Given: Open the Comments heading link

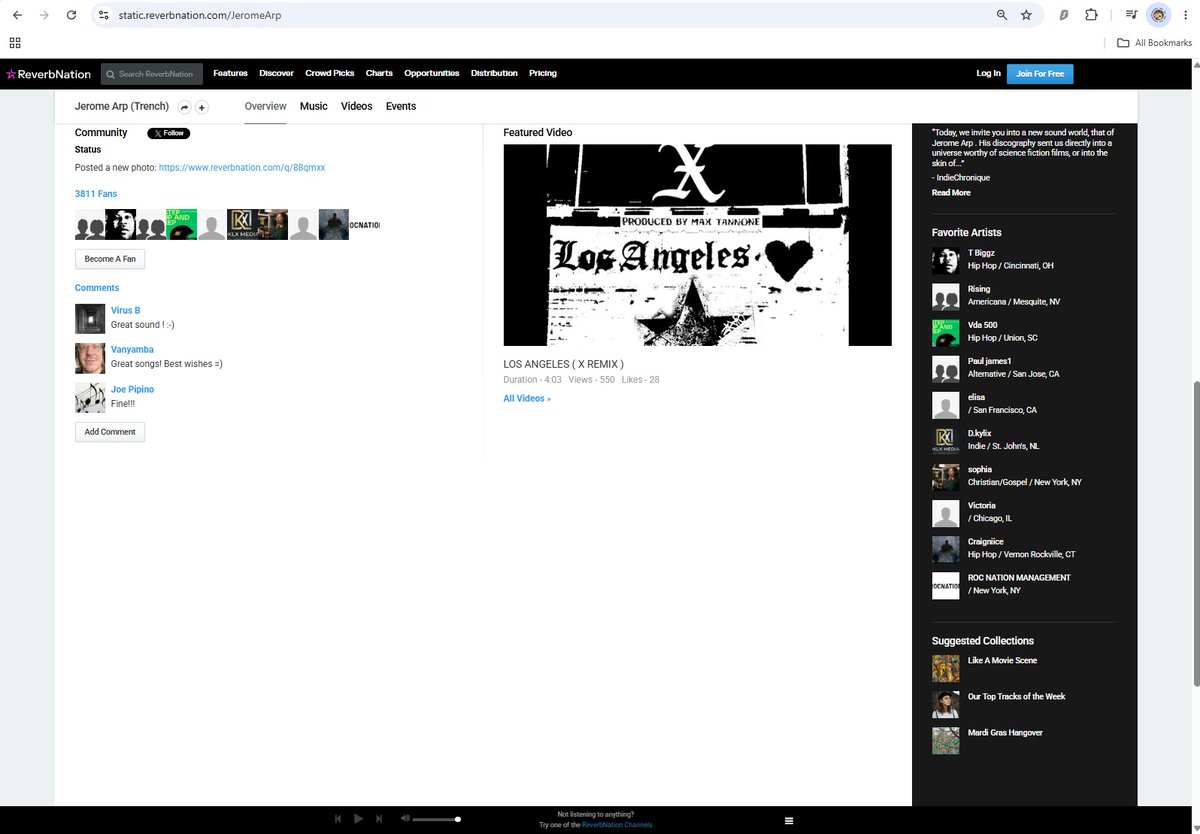Looking at the screenshot, I should coord(97,288).
